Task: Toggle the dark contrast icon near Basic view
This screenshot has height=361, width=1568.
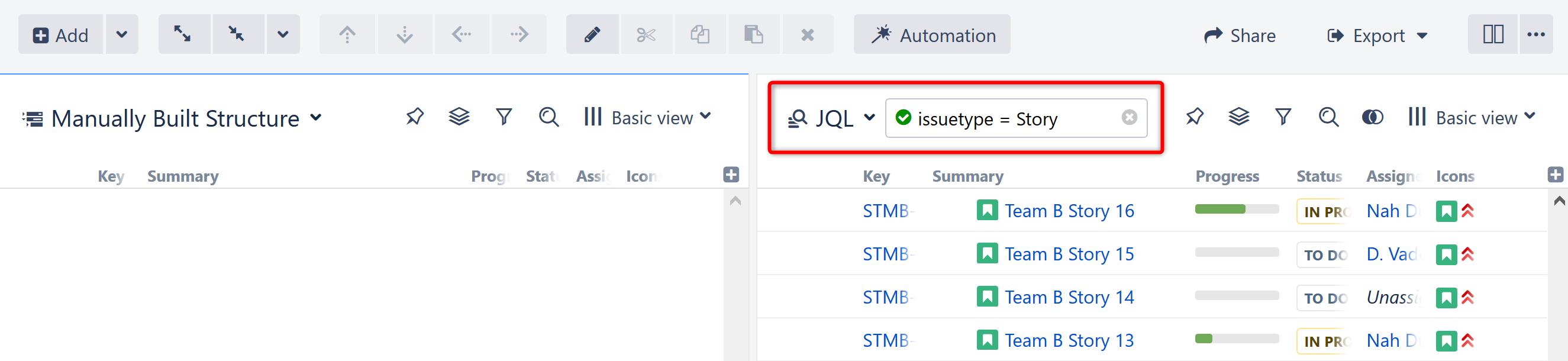Action: [1373, 117]
